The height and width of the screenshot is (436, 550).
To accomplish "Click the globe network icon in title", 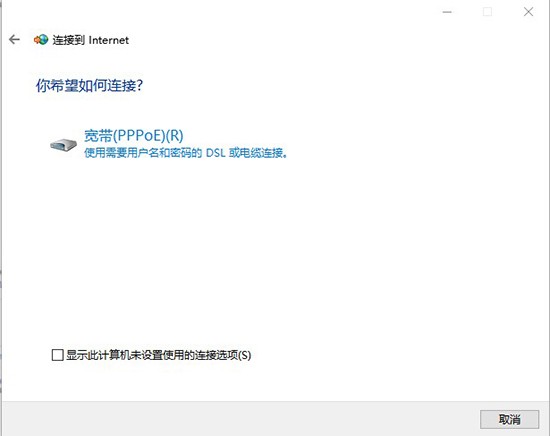I will click(41, 40).
